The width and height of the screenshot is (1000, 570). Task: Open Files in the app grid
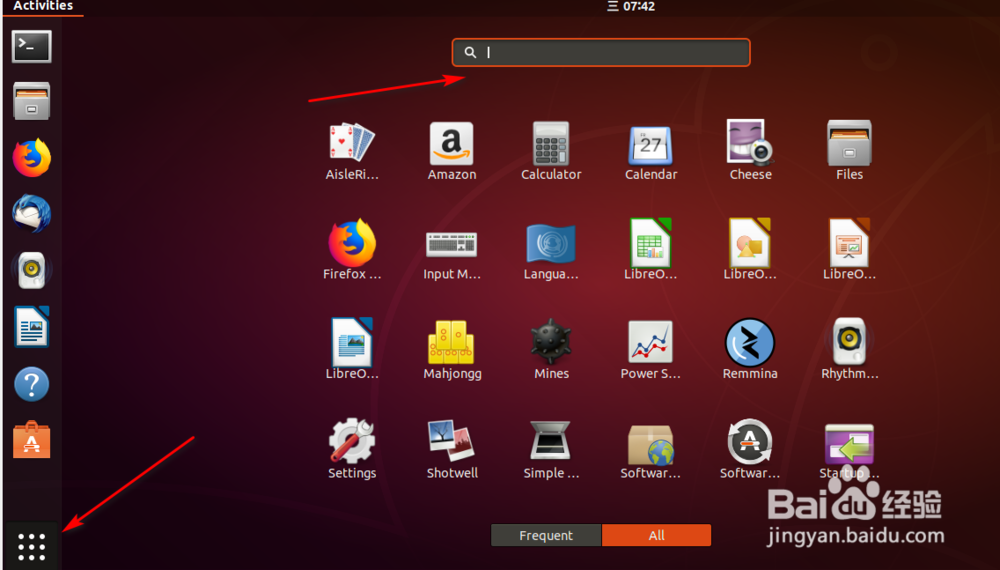click(x=849, y=151)
